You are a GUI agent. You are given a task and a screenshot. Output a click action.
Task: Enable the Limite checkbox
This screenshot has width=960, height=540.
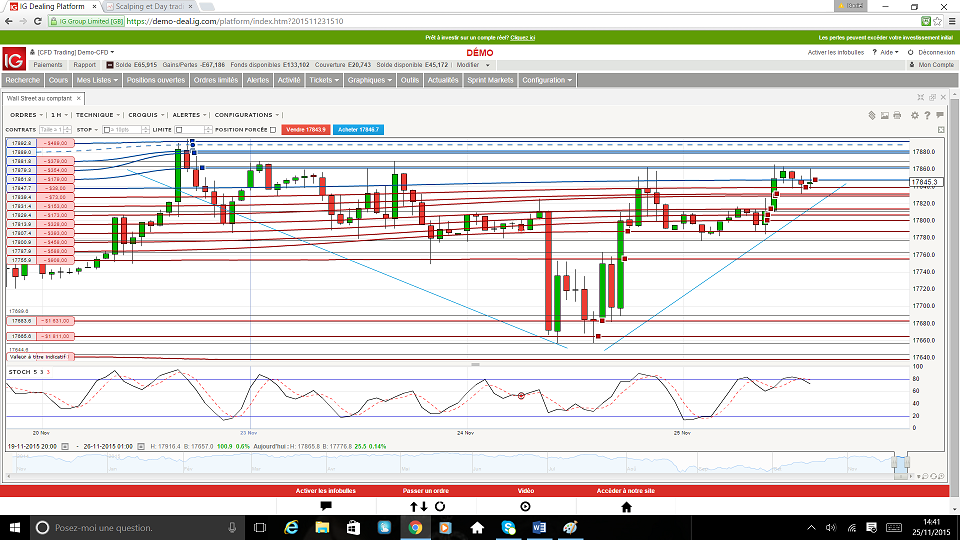coord(179,130)
